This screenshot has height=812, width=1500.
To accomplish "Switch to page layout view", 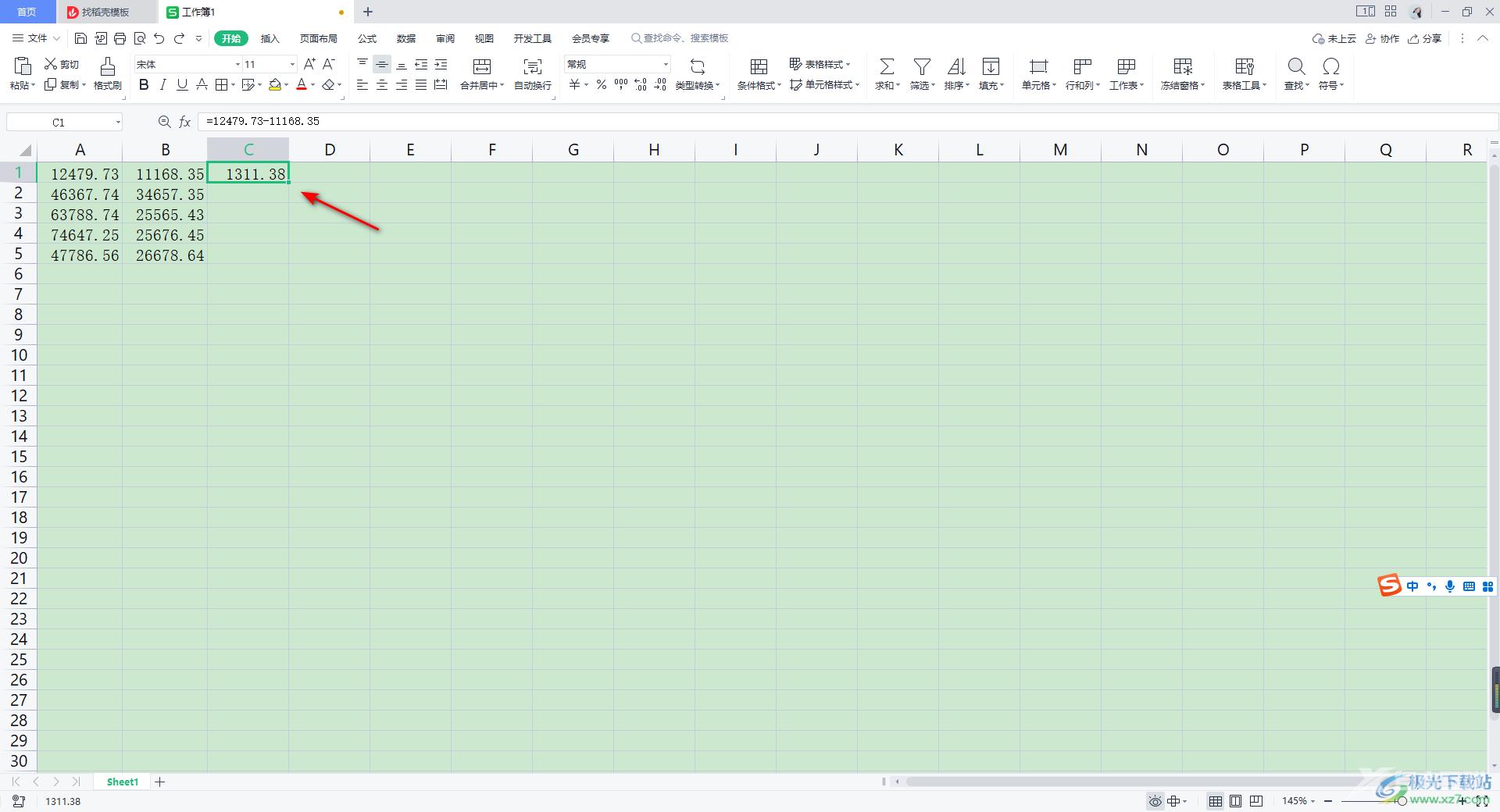I will click(x=1236, y=801).
